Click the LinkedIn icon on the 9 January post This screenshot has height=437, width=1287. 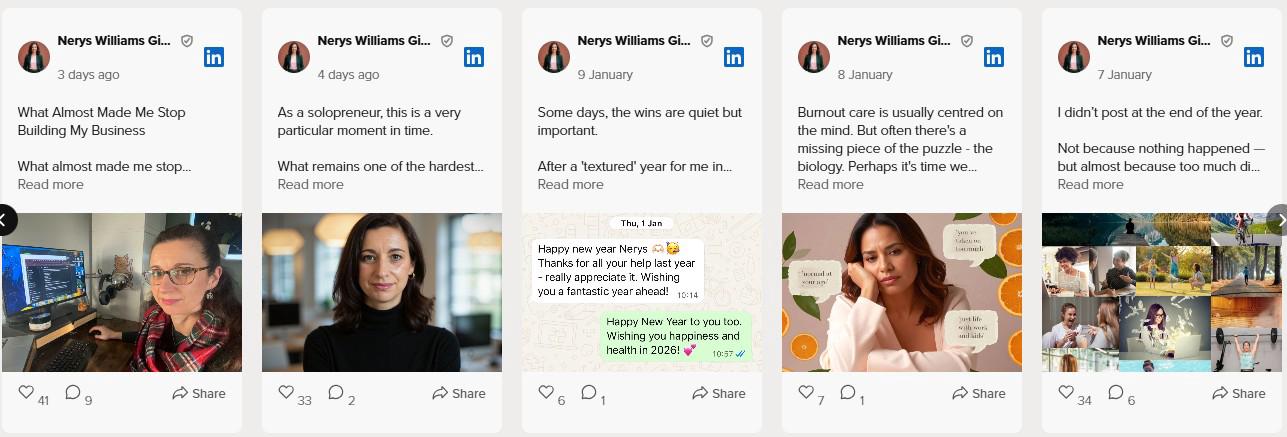(x=734, y=57)
